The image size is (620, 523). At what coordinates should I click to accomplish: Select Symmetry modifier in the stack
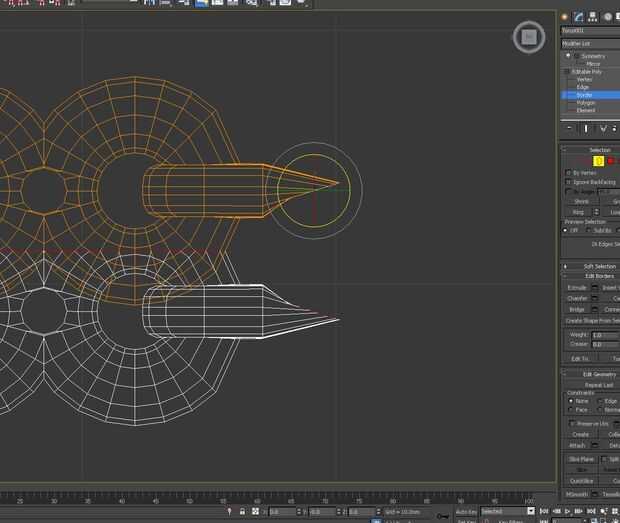(593, 56)
